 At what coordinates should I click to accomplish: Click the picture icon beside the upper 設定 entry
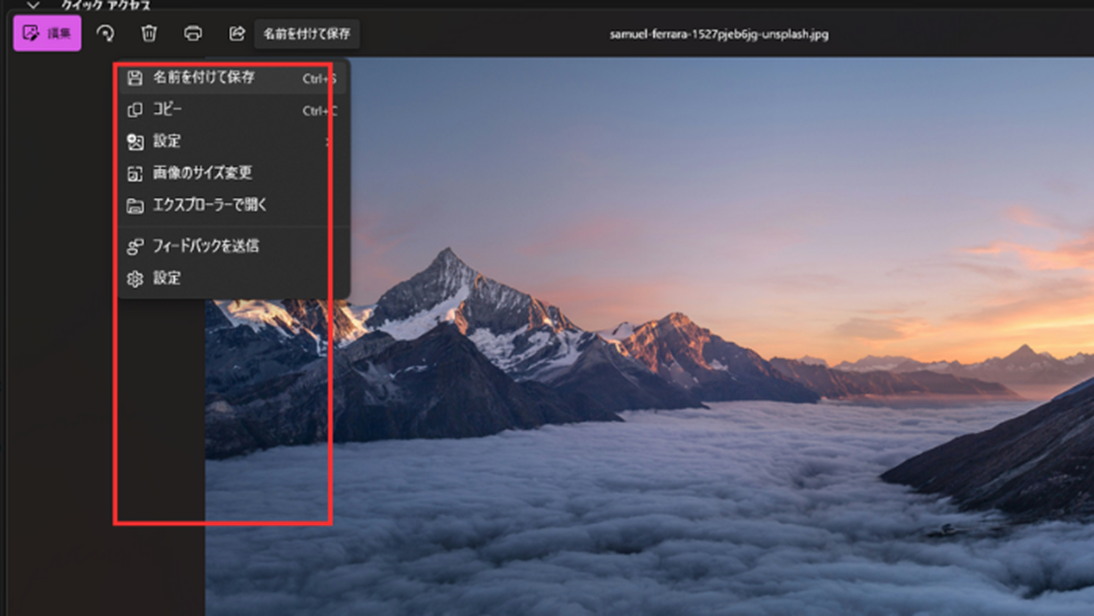[x=135, y=142]
